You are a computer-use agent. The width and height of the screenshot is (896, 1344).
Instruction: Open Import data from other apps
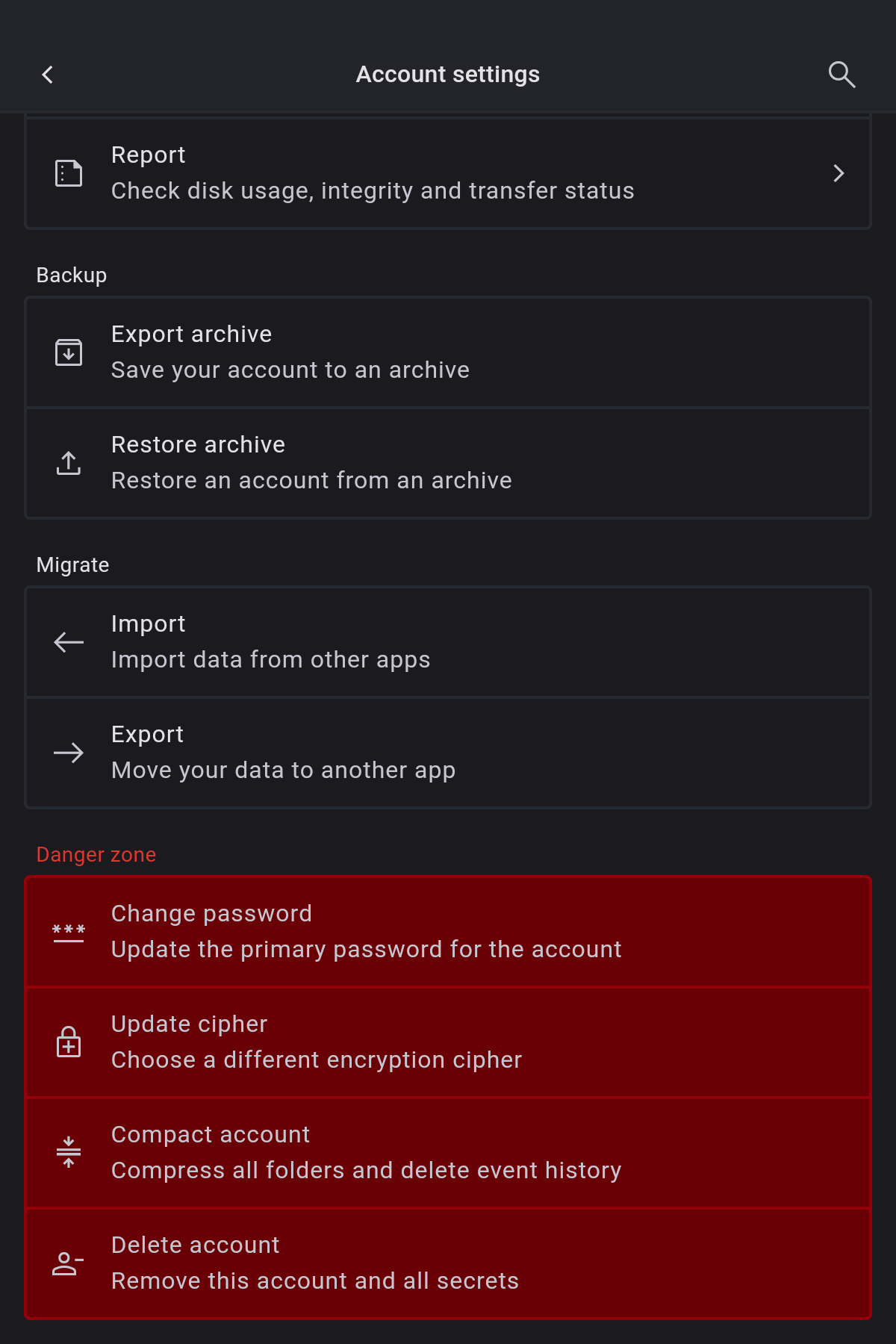coord(448,642)
